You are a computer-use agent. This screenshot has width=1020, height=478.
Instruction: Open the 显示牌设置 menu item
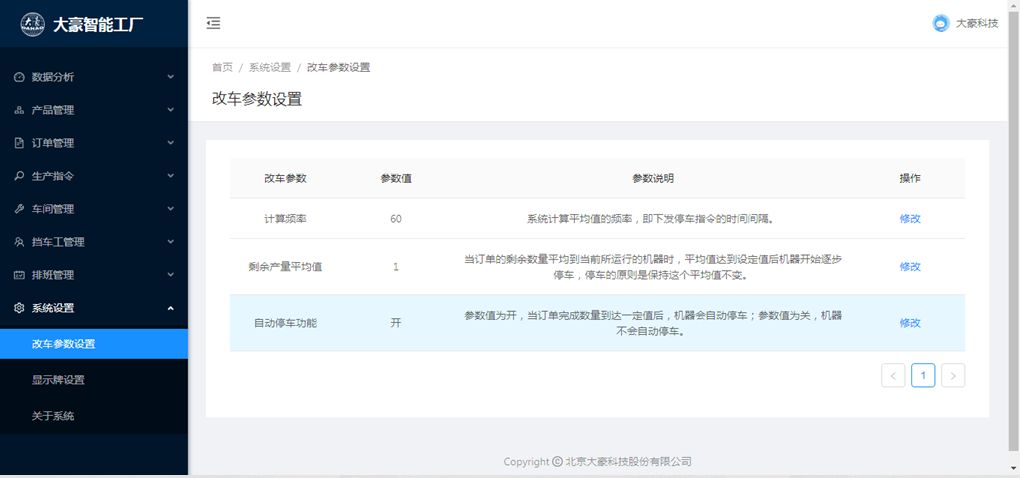coord(58,380)
